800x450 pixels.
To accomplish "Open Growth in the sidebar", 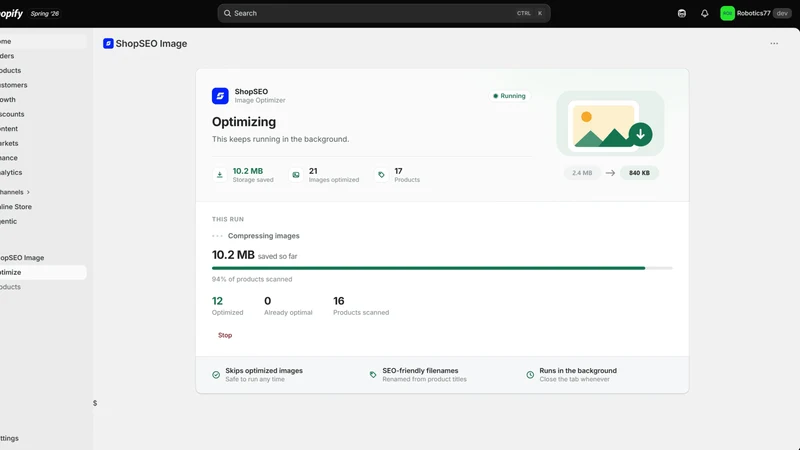I will point(43,99).
